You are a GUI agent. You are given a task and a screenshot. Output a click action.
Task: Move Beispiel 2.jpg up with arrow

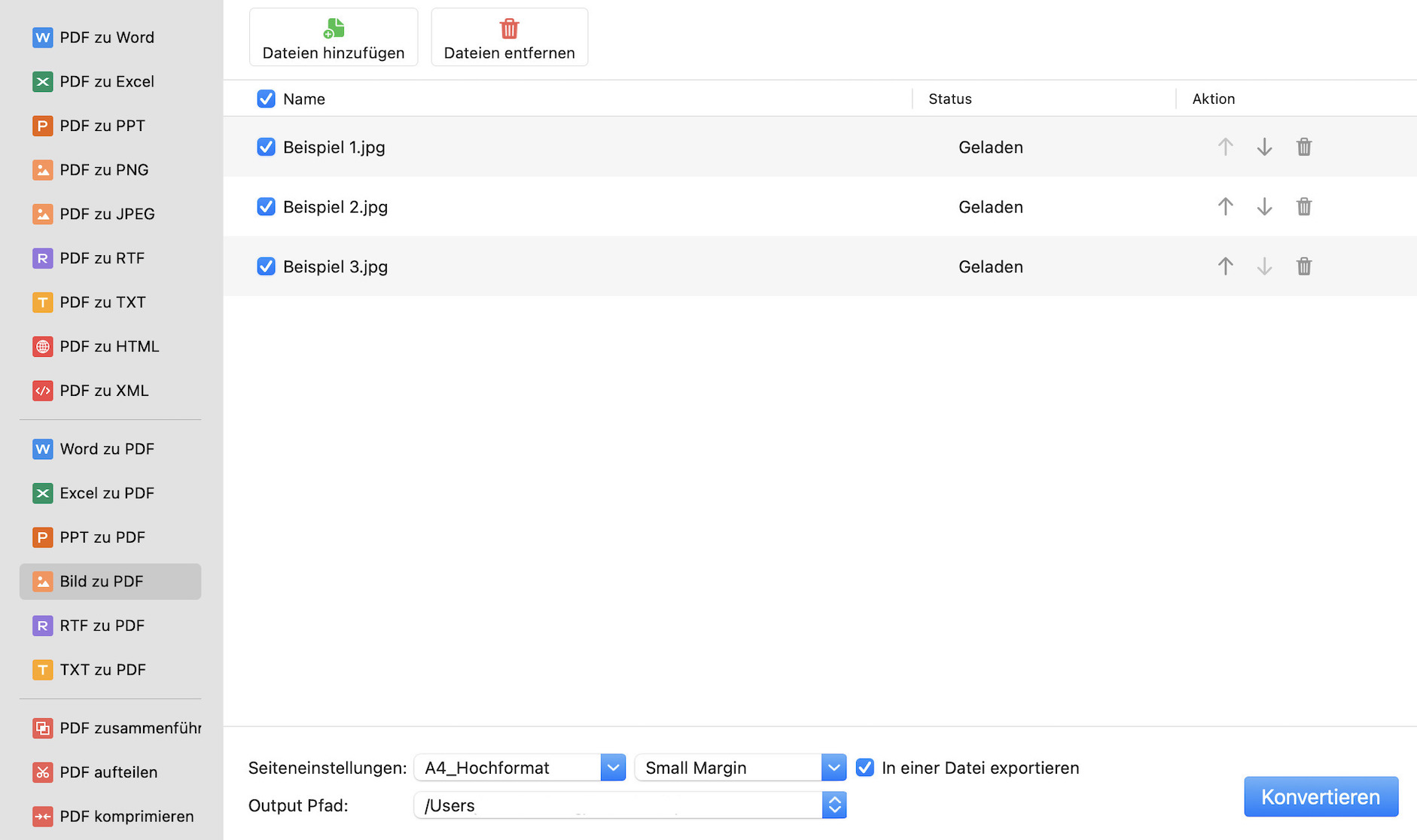1225,206
